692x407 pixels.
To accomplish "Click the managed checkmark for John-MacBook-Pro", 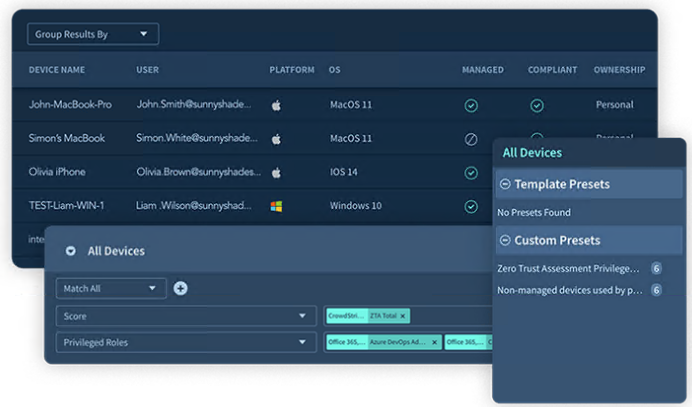I will pyautogui.click(x=471, y=105).
